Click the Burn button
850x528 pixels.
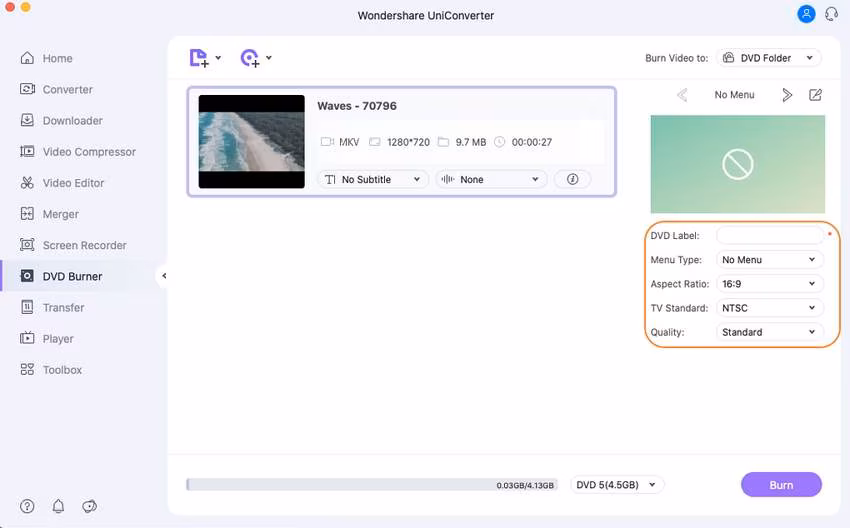[781, 485]
